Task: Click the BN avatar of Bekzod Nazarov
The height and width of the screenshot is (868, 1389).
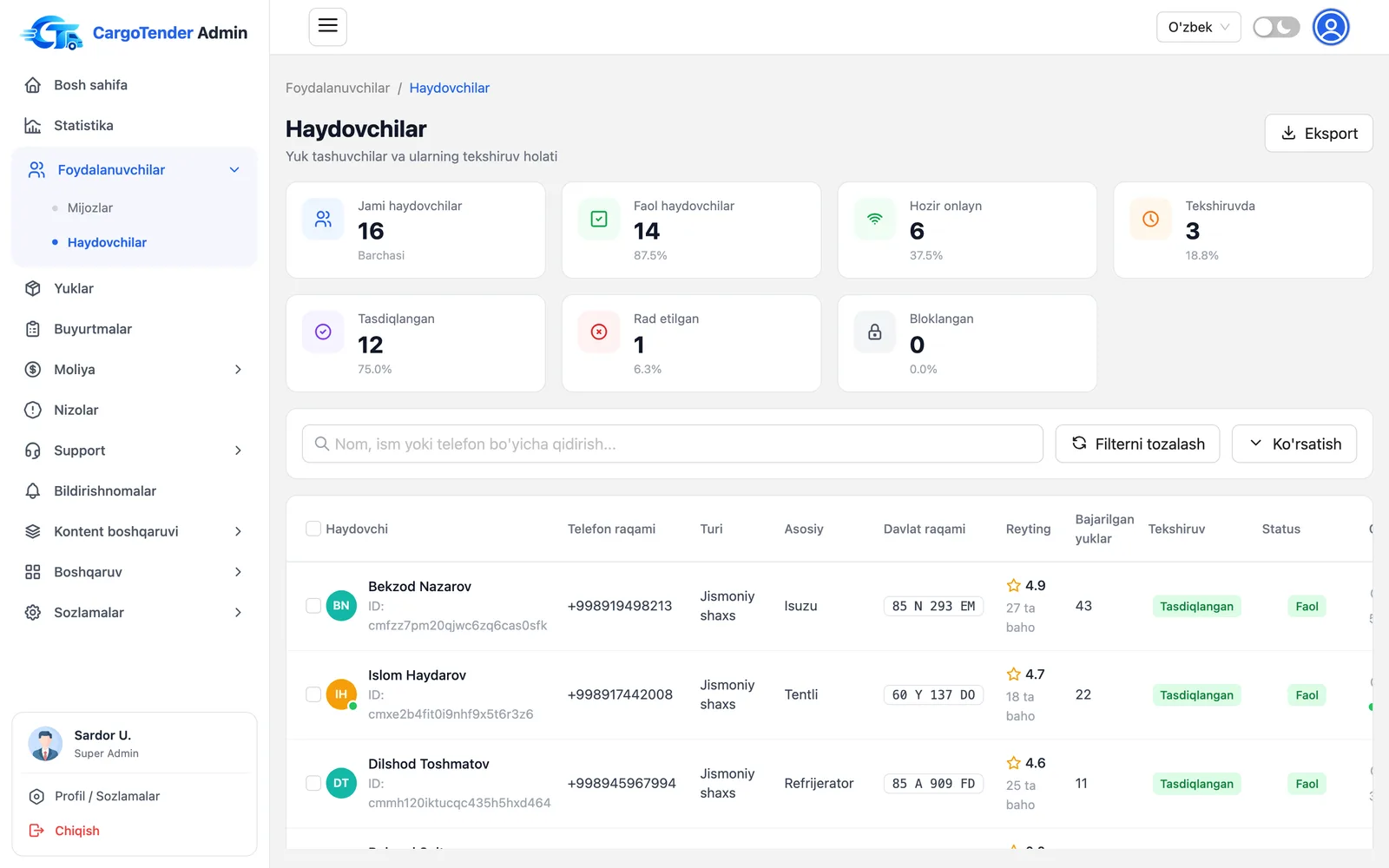Action: click(x=341, y=606)
